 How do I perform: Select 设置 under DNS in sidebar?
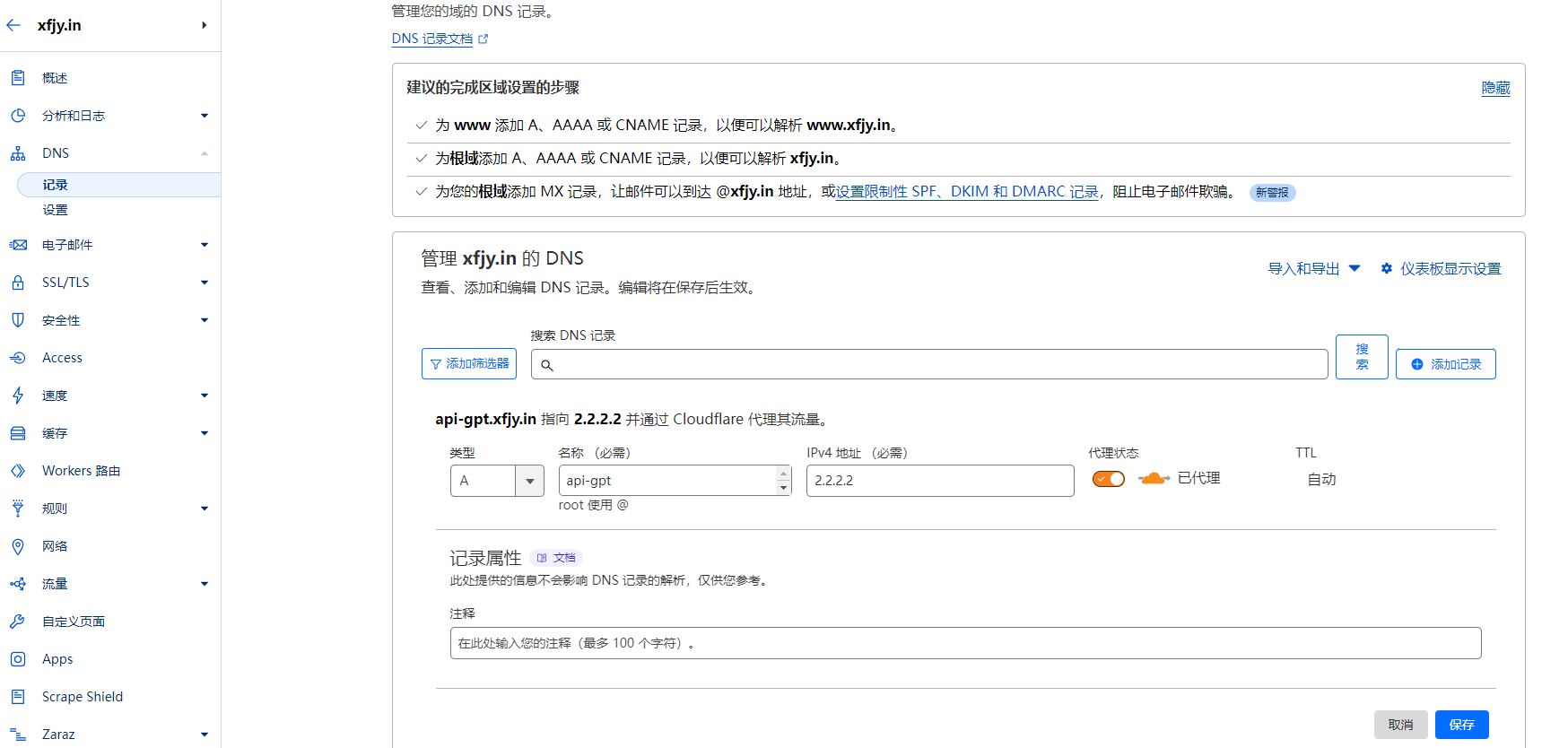click(55, 210)
